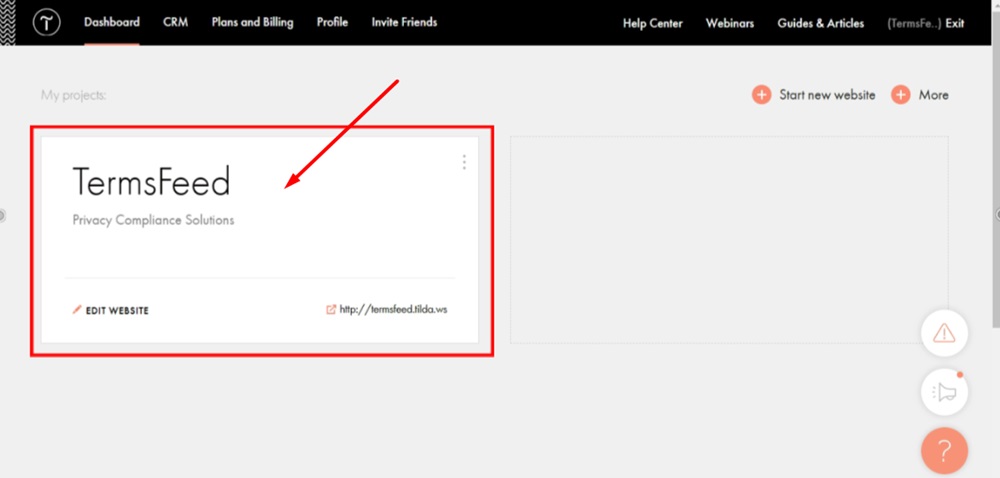This screenshot has height=478, width=1000.
Task: Click the Privacy Compliance Solutions subtitle
Action: (153, 221)
